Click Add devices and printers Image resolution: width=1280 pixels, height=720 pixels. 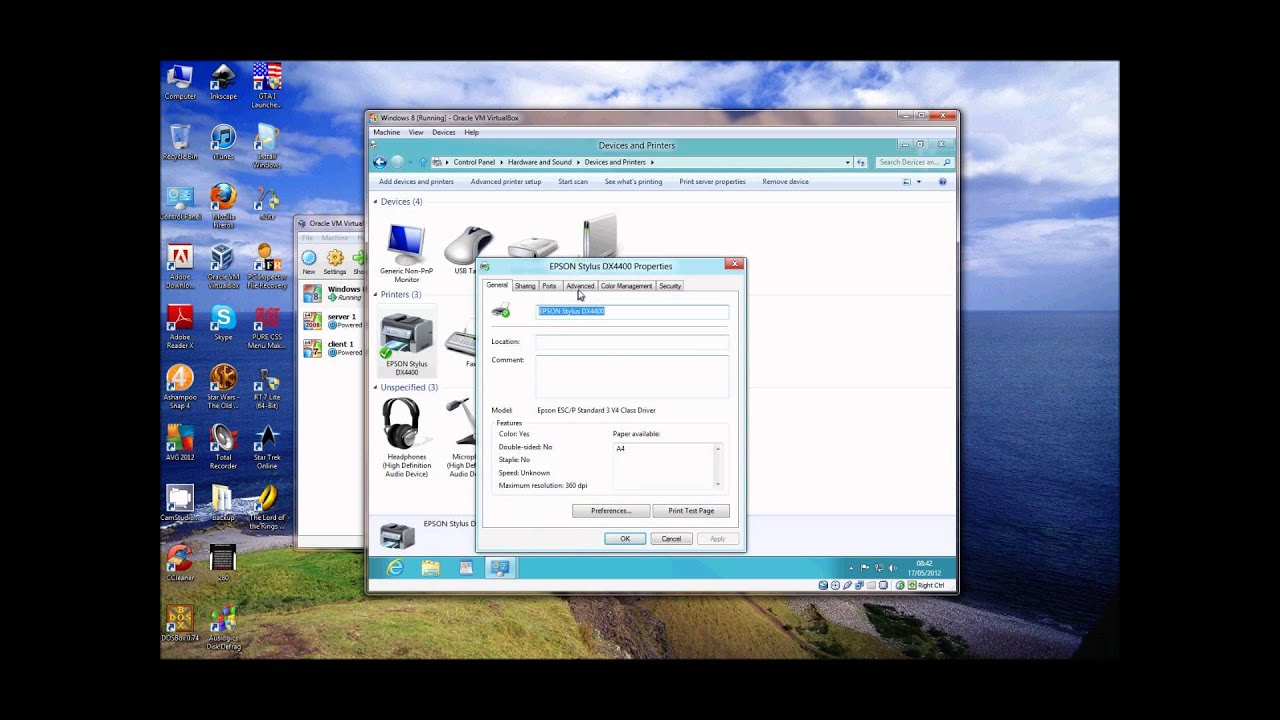click(x=416, y=182)
